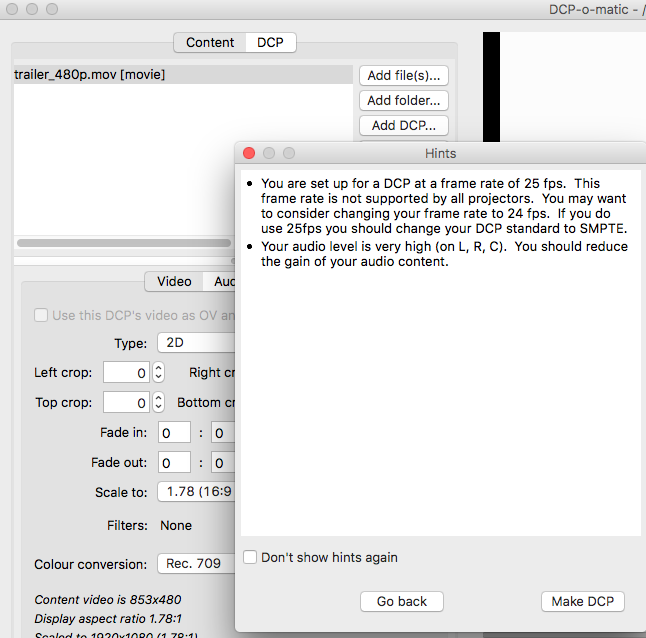Select the Video tab
Image resolution: width=646 pixels, height=638 pixels.
click(x=174, y=282)
